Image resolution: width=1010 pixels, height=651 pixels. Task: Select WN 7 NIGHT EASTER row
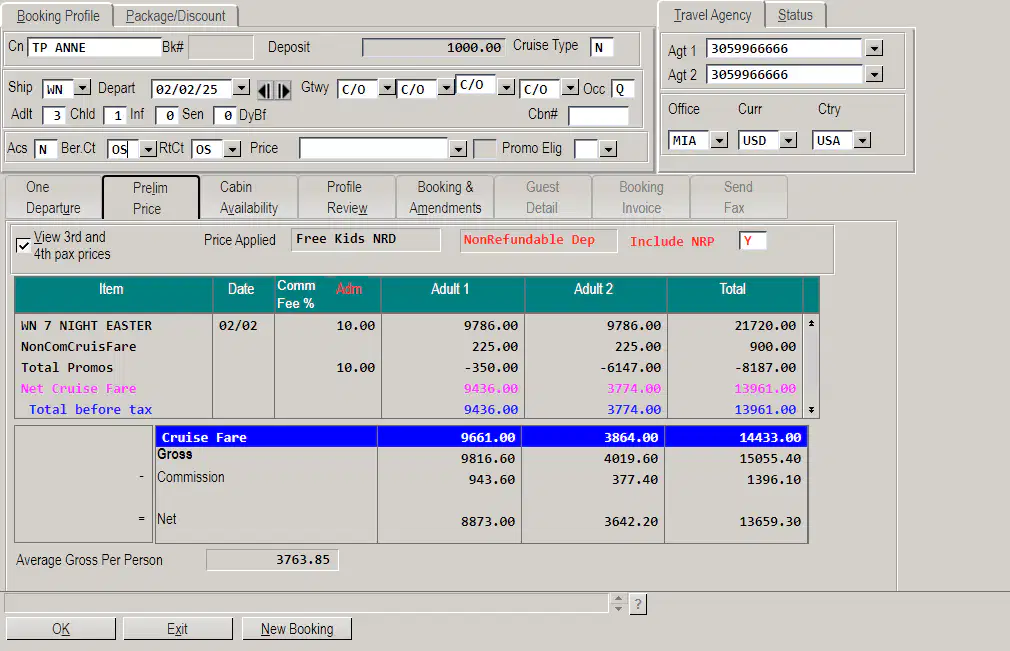pyautogui.click(x=408, y=325)
